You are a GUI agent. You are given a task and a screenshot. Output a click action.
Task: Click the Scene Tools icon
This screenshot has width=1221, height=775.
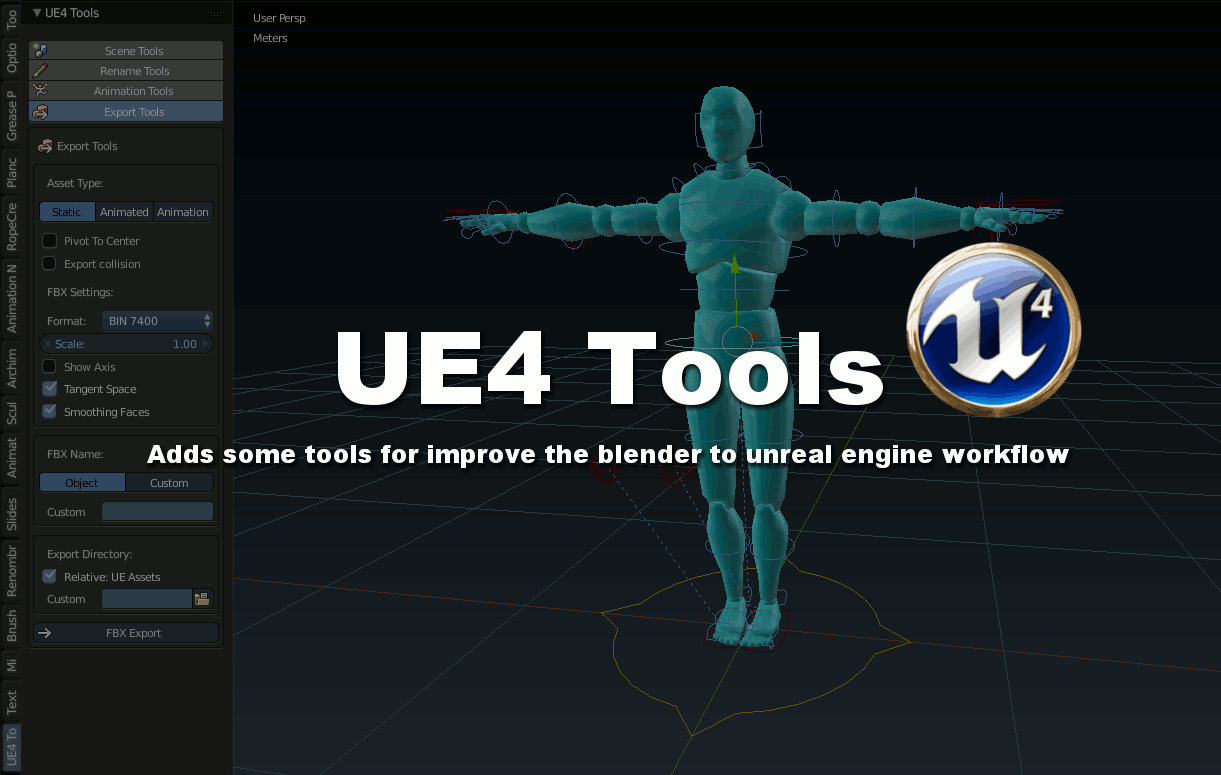coord(40,51)
